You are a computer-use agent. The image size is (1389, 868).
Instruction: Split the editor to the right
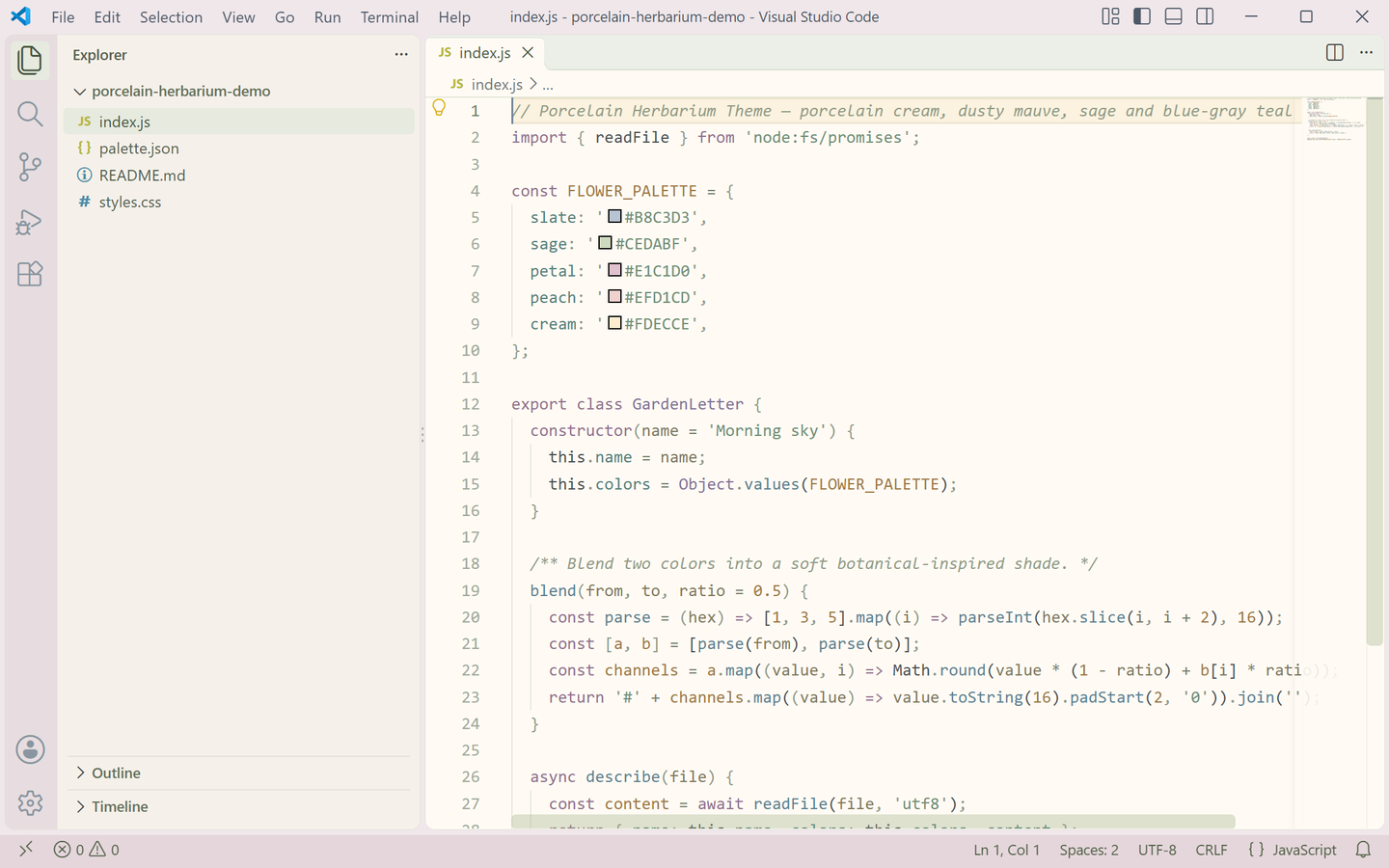pyautogui.click(x=1335, y=53)
